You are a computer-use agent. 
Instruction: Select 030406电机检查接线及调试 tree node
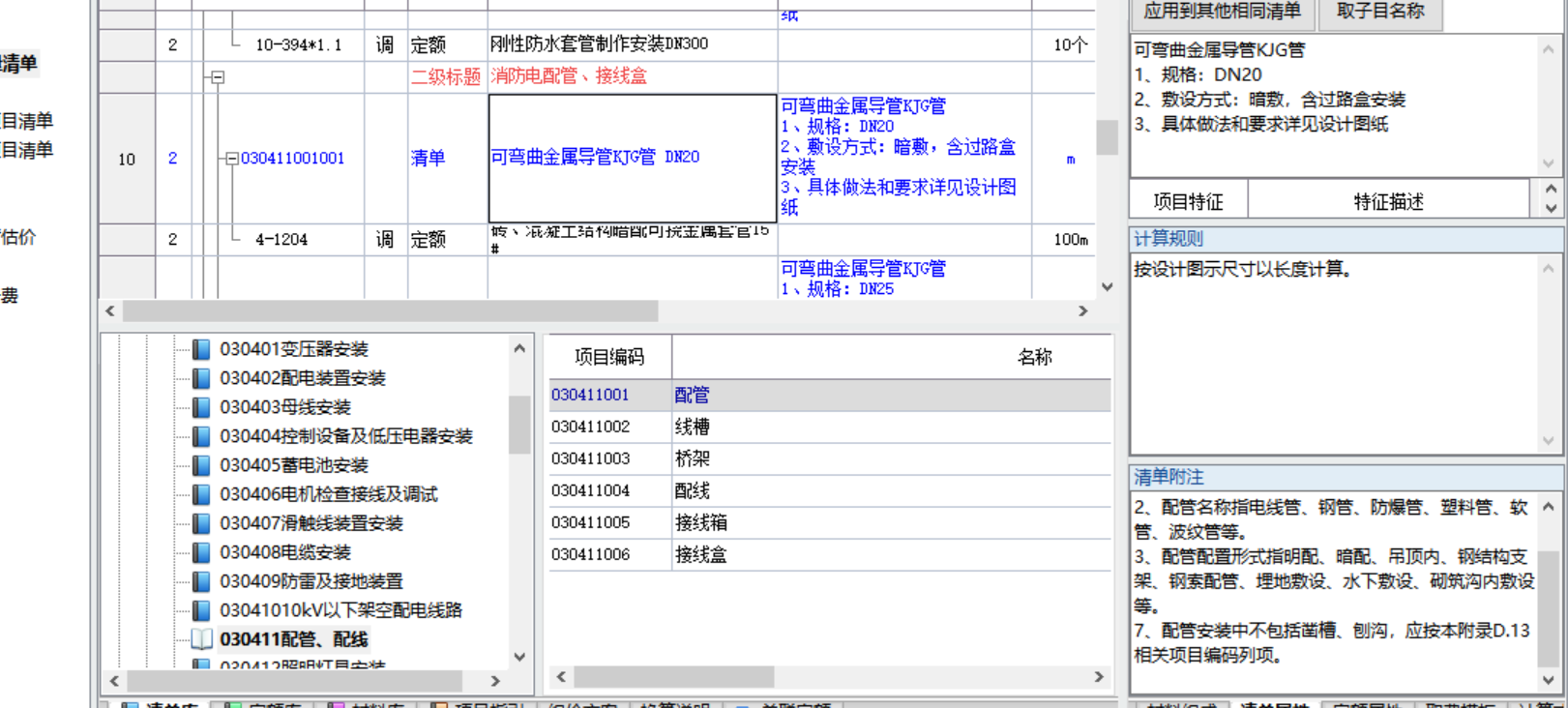click(329, 494)
